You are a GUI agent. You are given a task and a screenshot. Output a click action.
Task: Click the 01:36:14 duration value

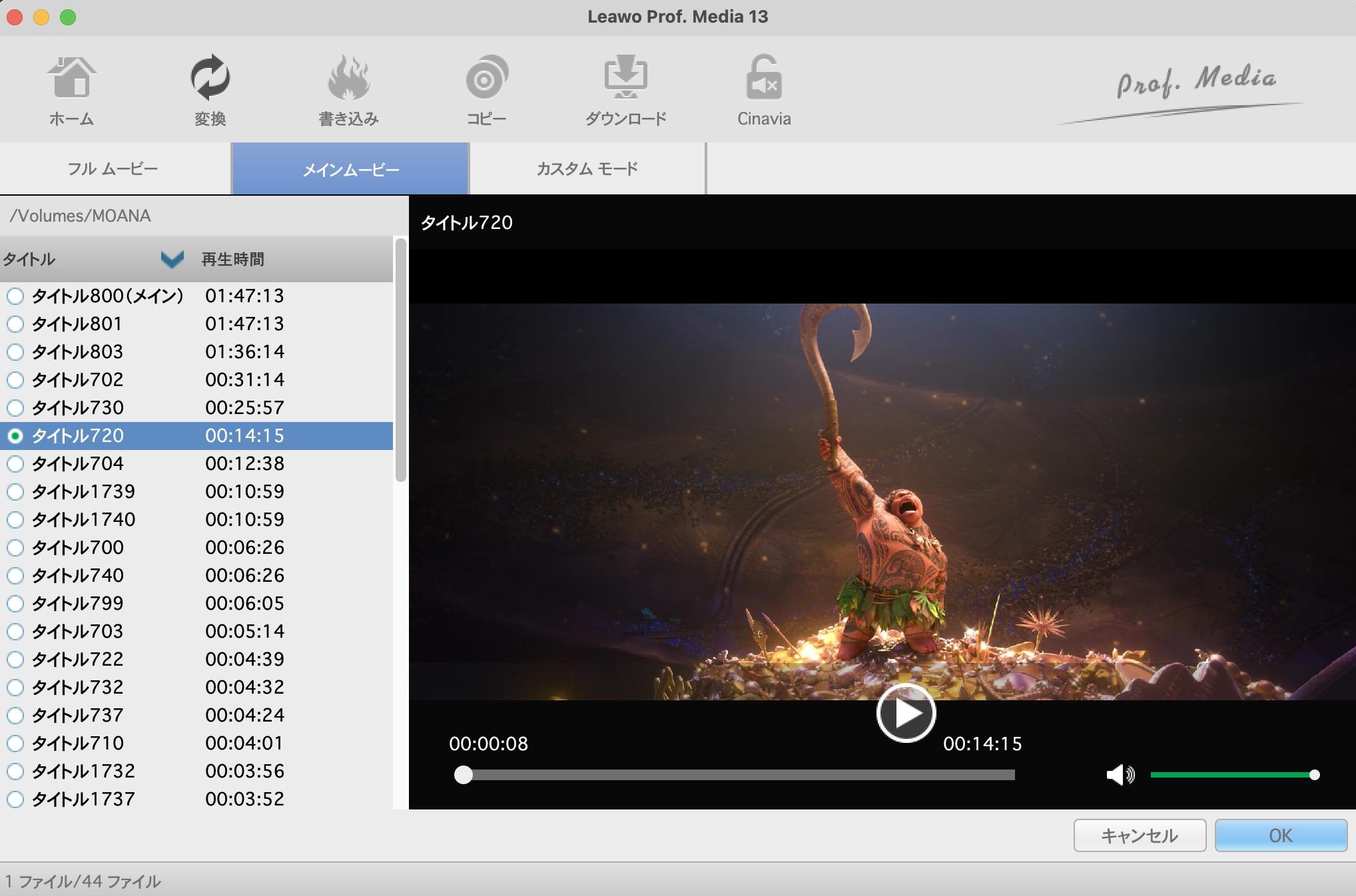[244, 351]
